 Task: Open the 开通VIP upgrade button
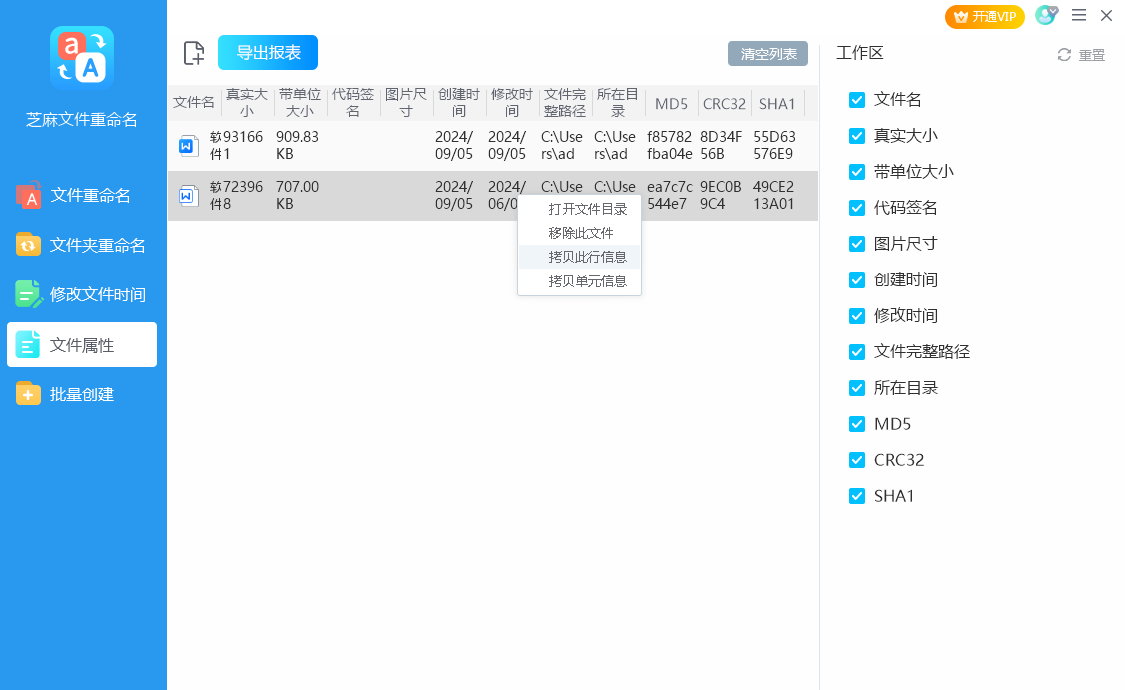click(984, 16)
